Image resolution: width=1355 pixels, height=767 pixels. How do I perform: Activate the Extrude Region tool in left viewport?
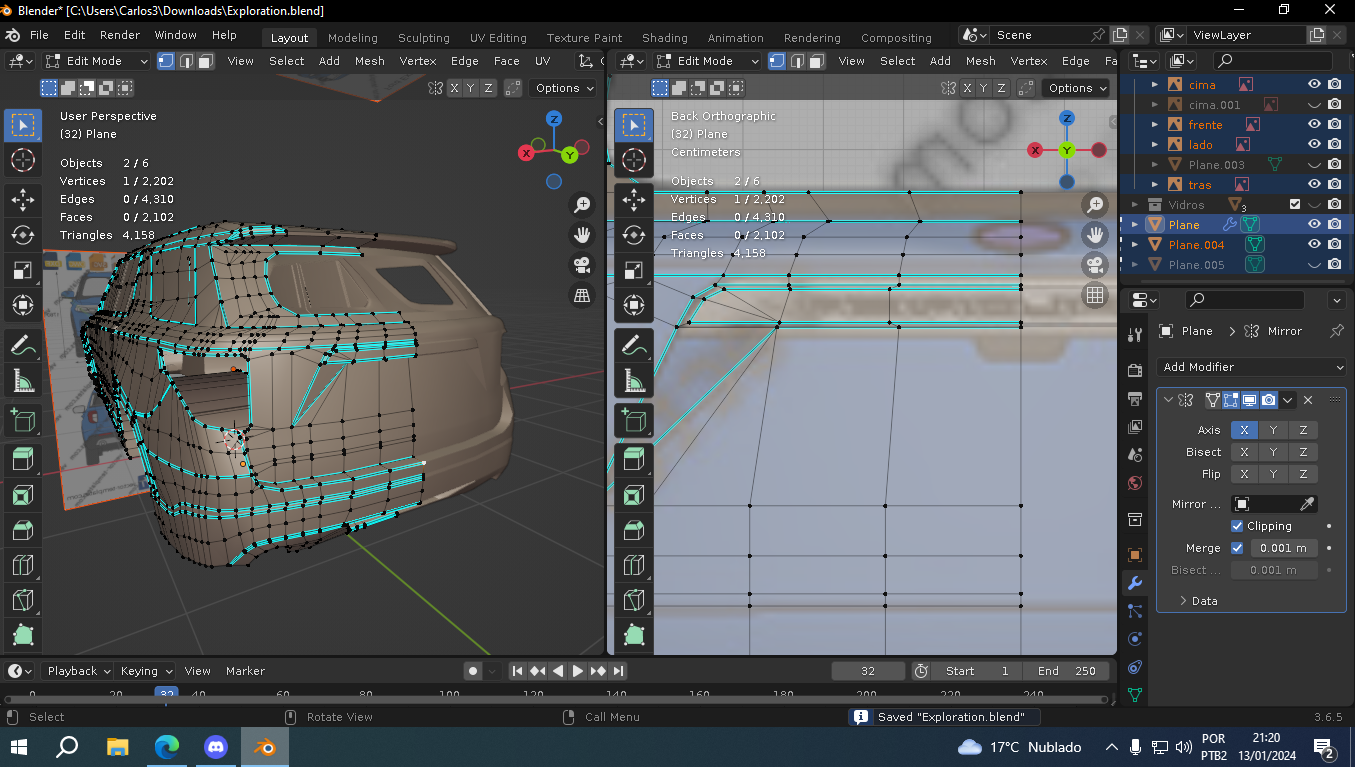(x=22, y=459)
